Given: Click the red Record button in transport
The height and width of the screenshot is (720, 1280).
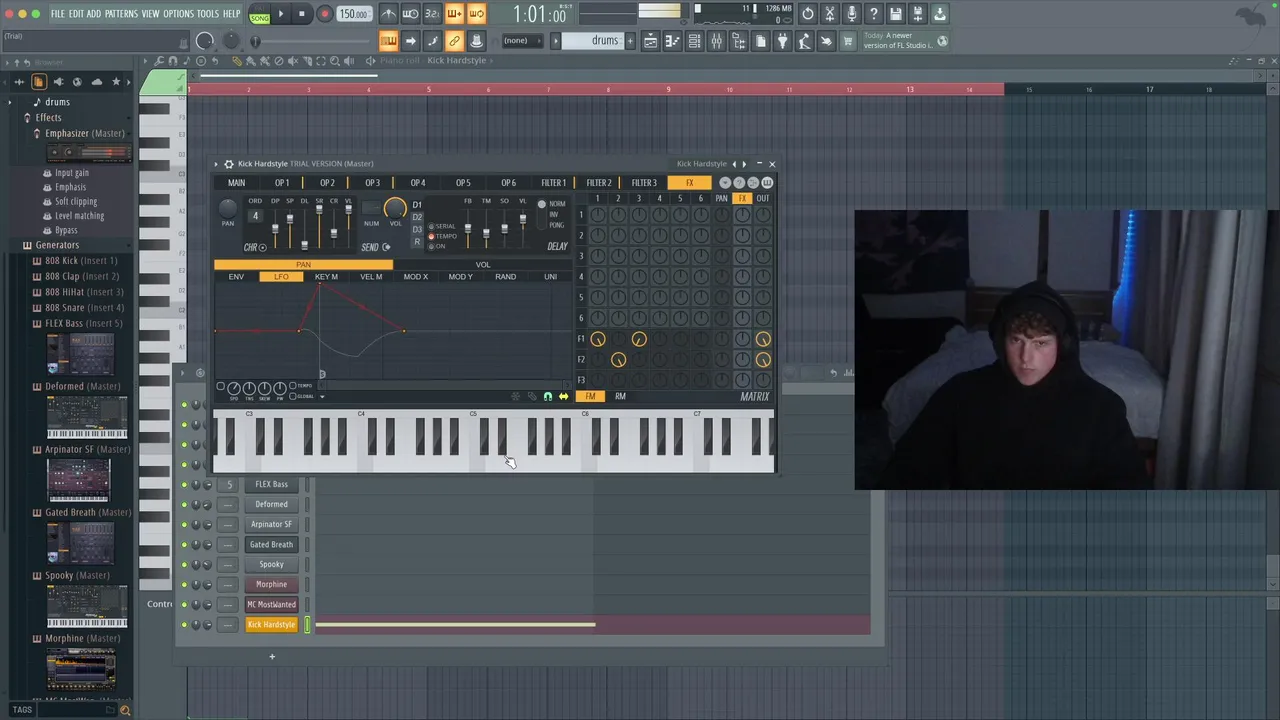Looking at the screenshot, I should (x=324, y=14).
